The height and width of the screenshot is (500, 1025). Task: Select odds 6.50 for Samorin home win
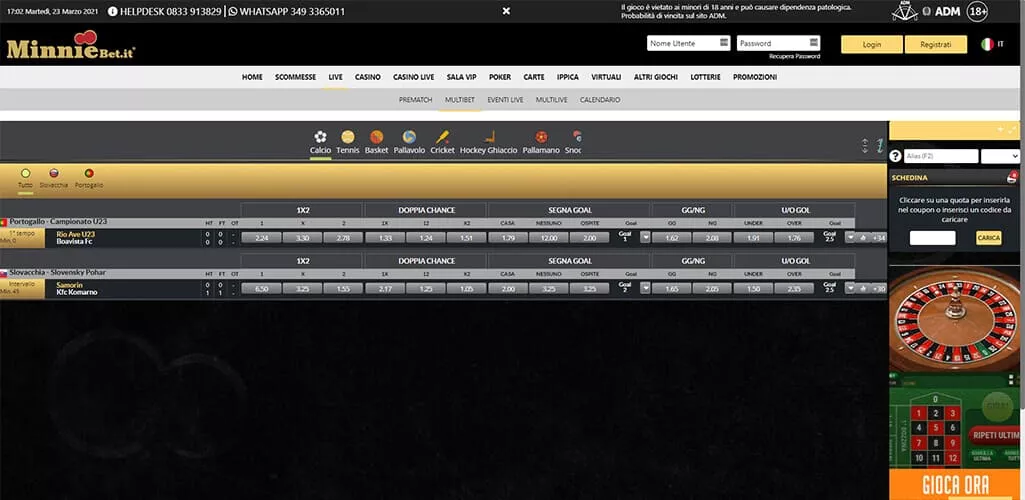261,288
